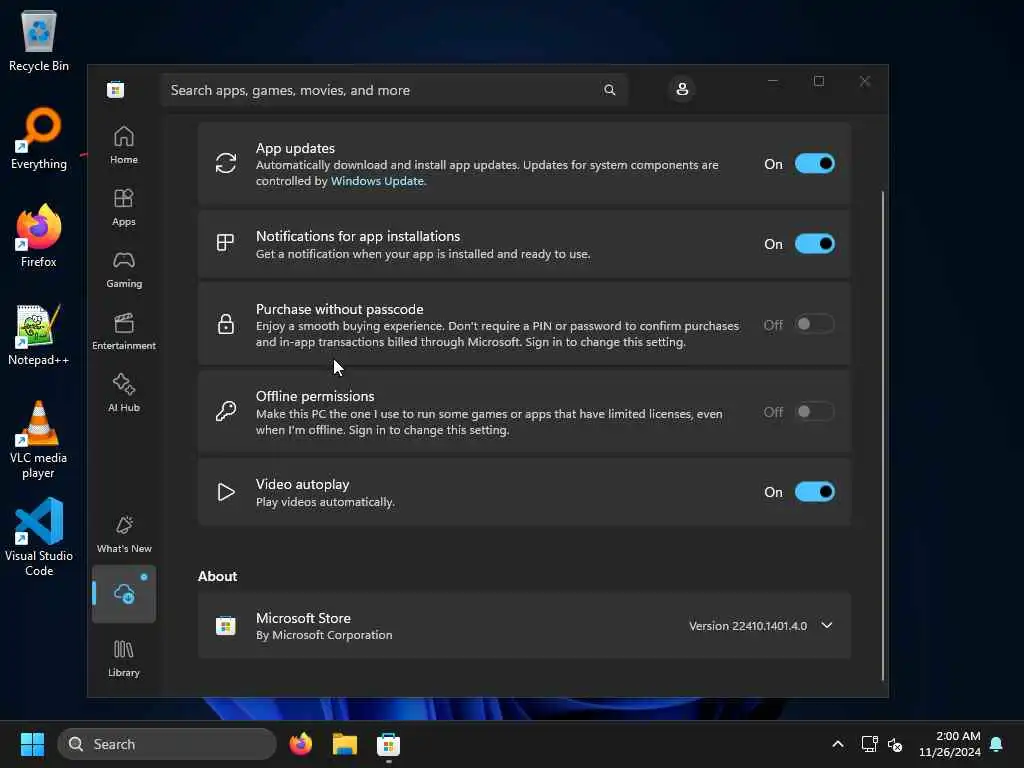
Task: Click the Microsoft Store icon in About row
Action: 226,626
